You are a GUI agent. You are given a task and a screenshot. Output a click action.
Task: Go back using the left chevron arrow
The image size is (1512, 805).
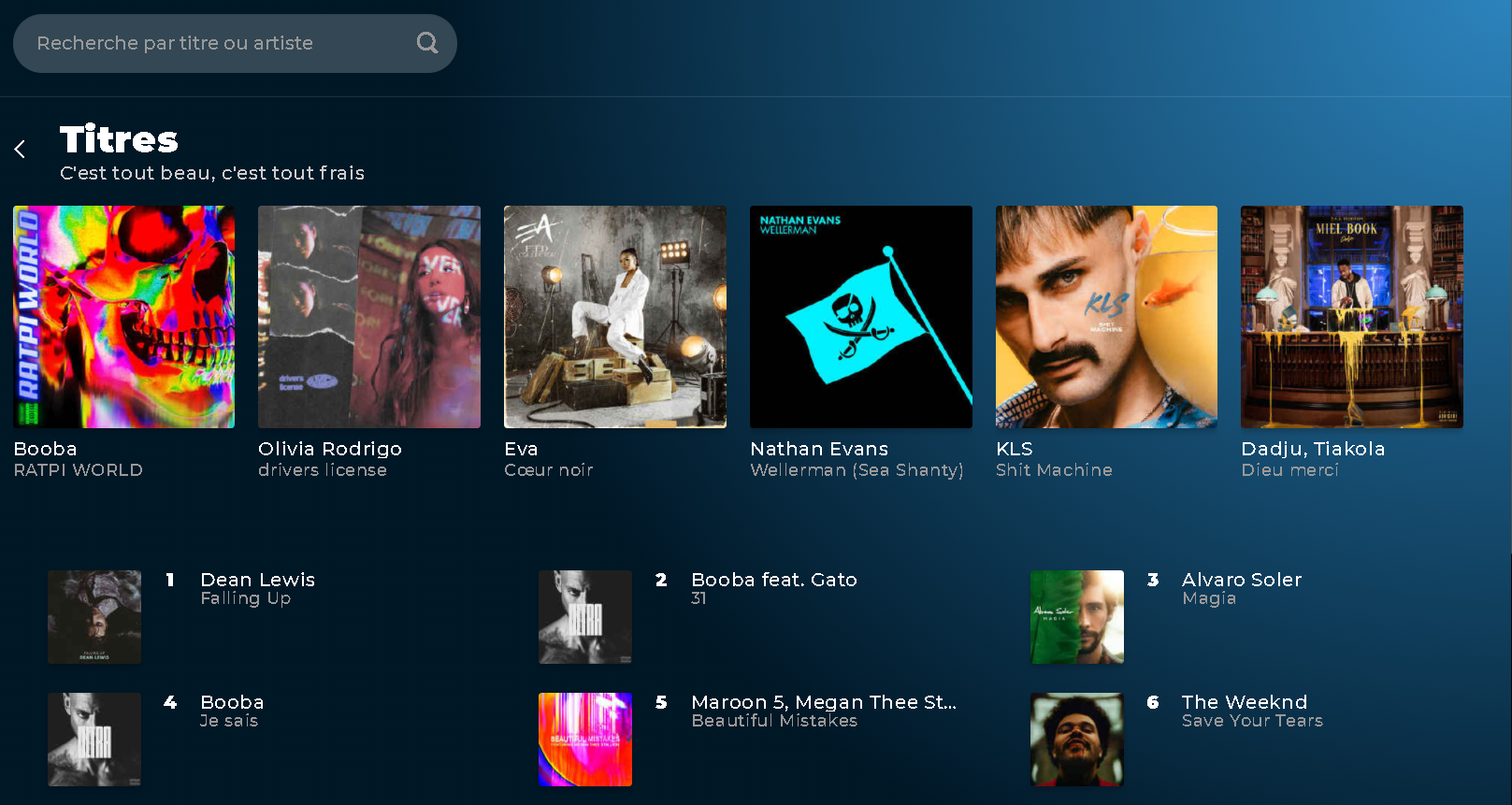[x=20, y=149]
